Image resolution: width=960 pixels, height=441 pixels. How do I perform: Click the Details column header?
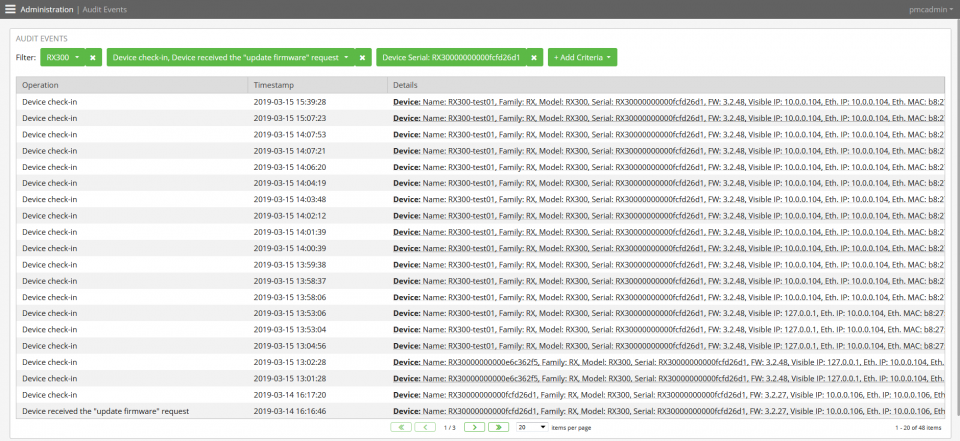click(x=406, y=85)
